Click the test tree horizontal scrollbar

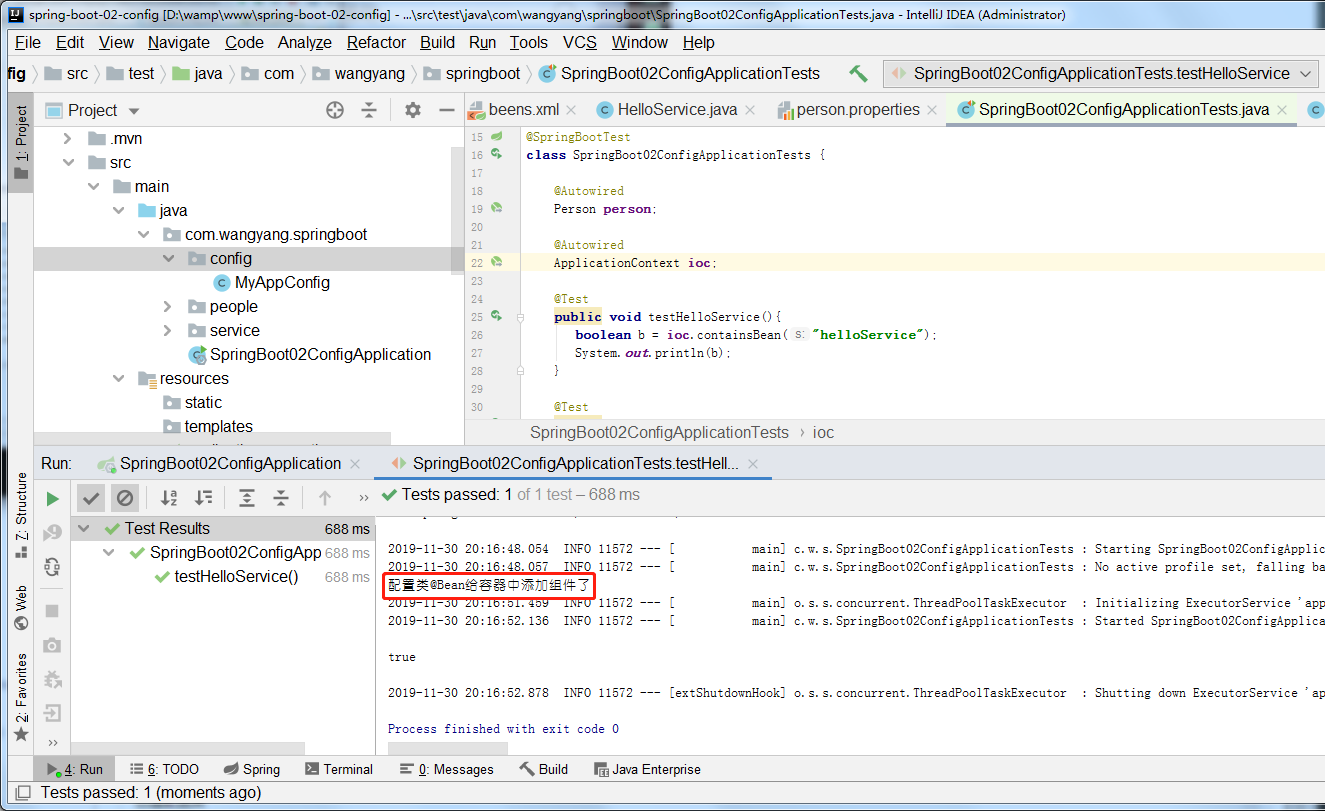click(x=187, y=748)
